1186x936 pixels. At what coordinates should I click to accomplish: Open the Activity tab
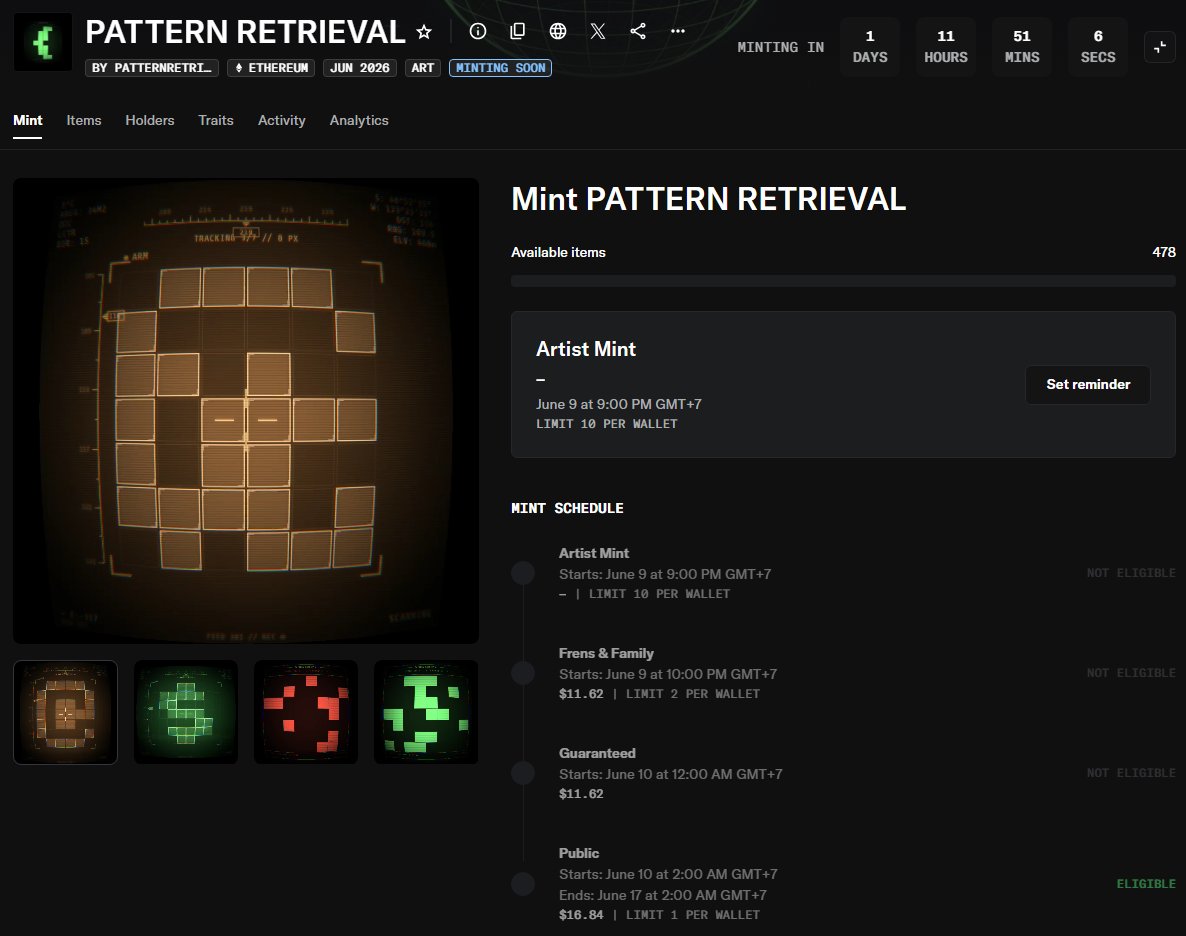(x=281, y=120)
